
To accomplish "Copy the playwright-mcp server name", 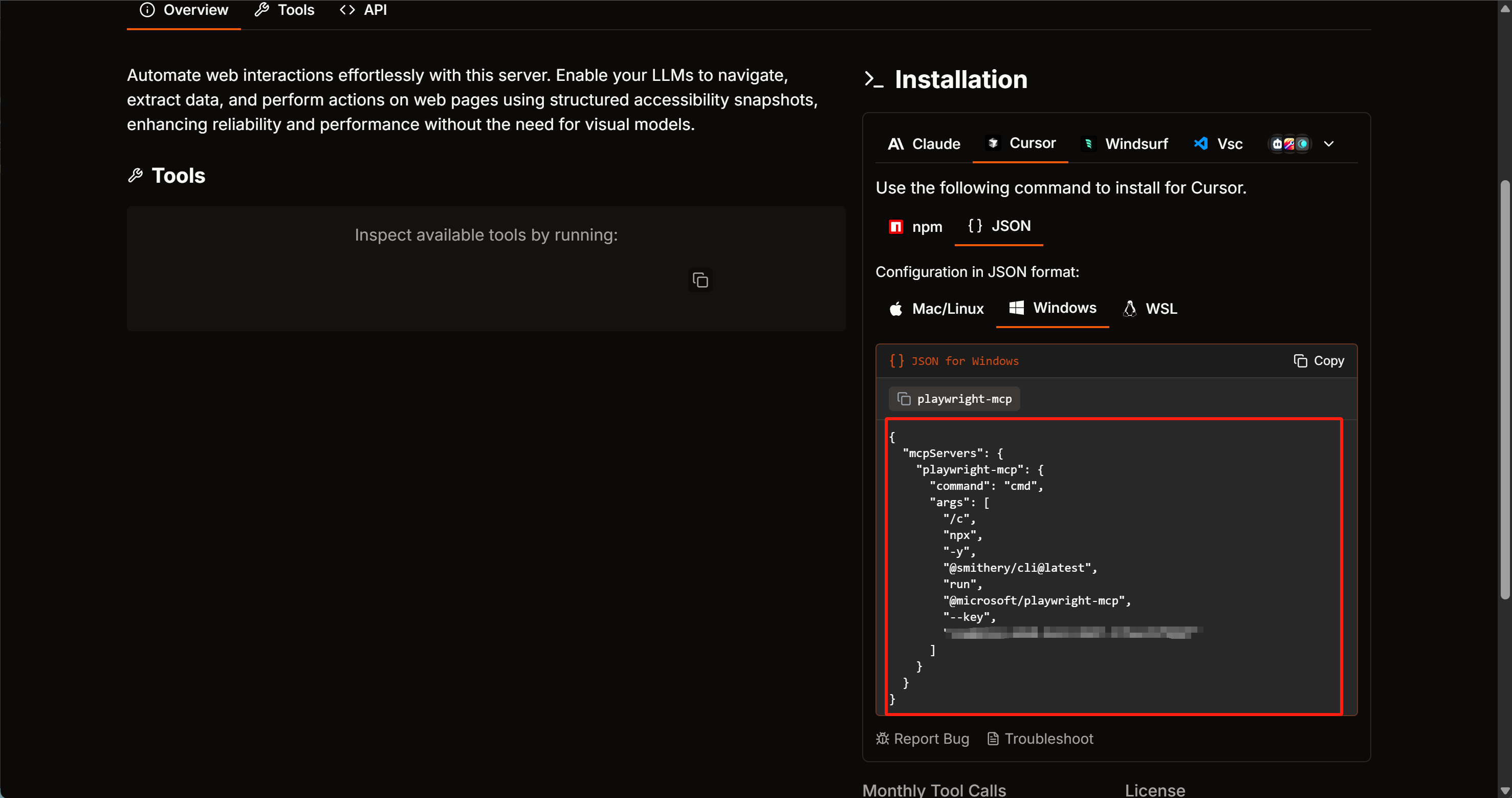I will coord(954,399).
